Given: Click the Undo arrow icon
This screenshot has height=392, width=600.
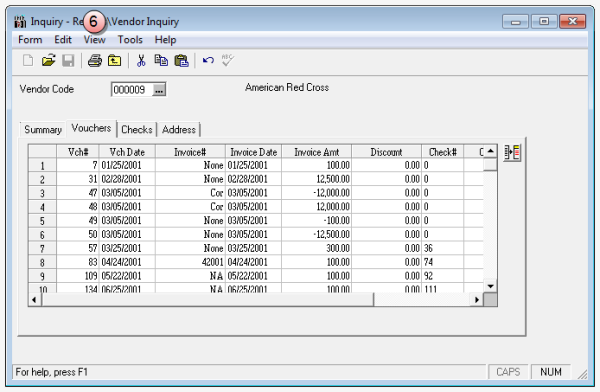Looking at the screenshot, I should (208, 60).
